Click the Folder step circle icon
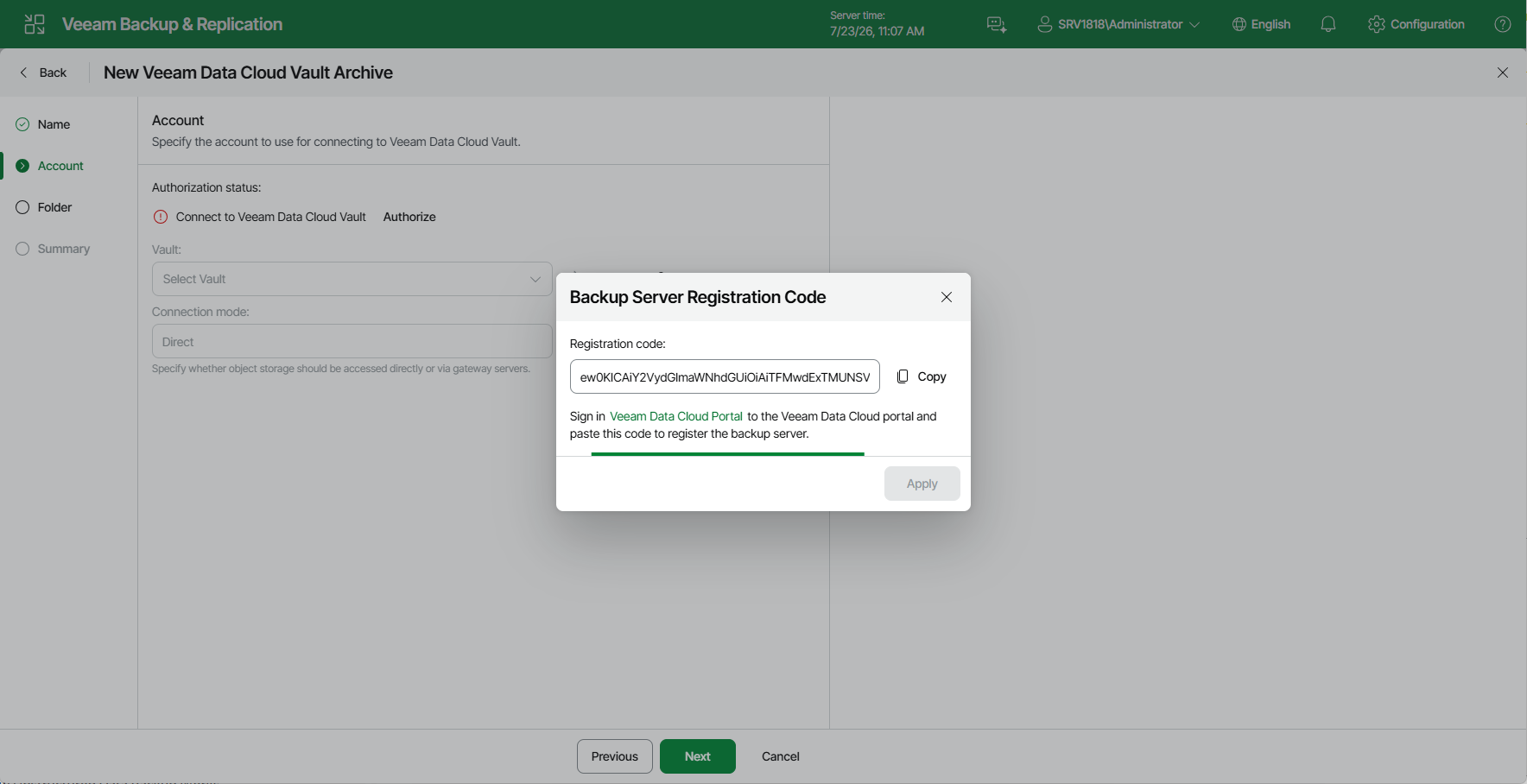Image resolution: width=1527 pixels, height=784 pixels. (x=22, y=207)
